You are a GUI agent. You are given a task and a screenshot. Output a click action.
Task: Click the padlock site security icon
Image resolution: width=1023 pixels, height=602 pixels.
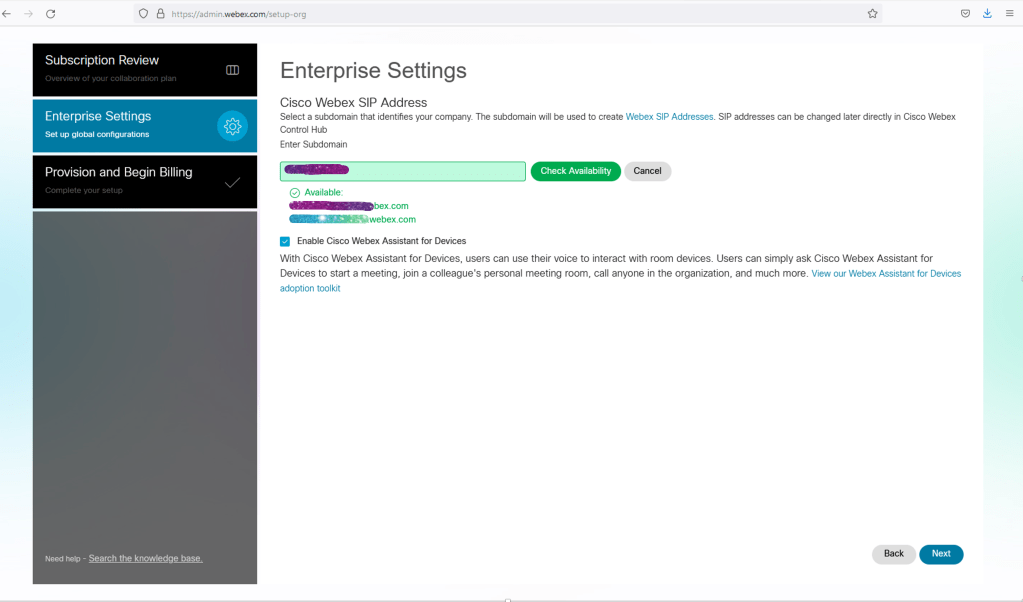click(160, 14)
